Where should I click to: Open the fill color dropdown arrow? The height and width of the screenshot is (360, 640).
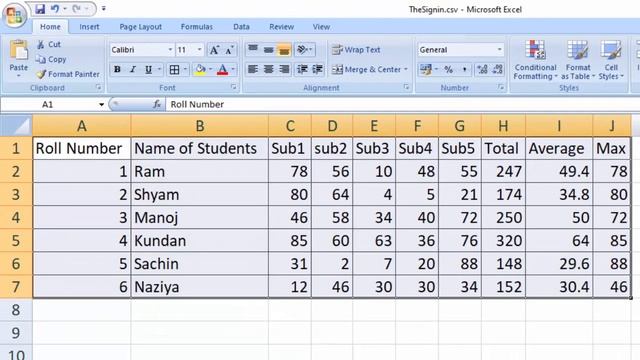pyautogui.click(x=211, y=69)
